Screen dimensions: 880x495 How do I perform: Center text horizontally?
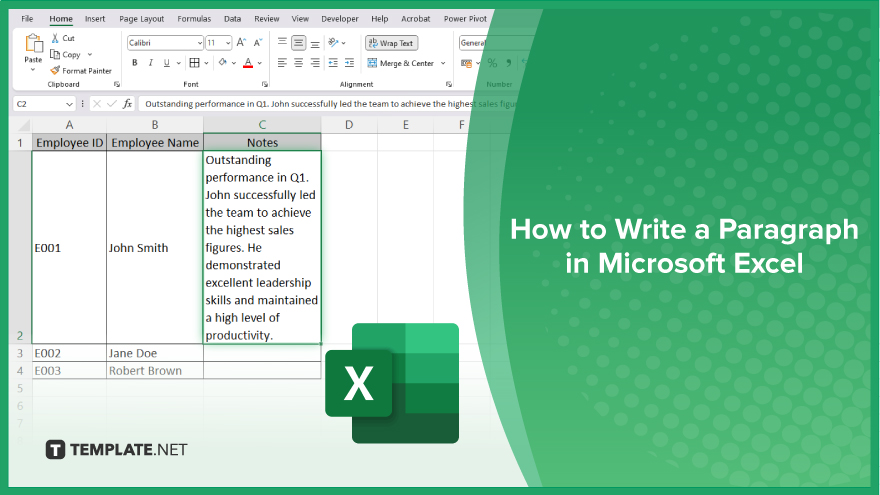299,63
